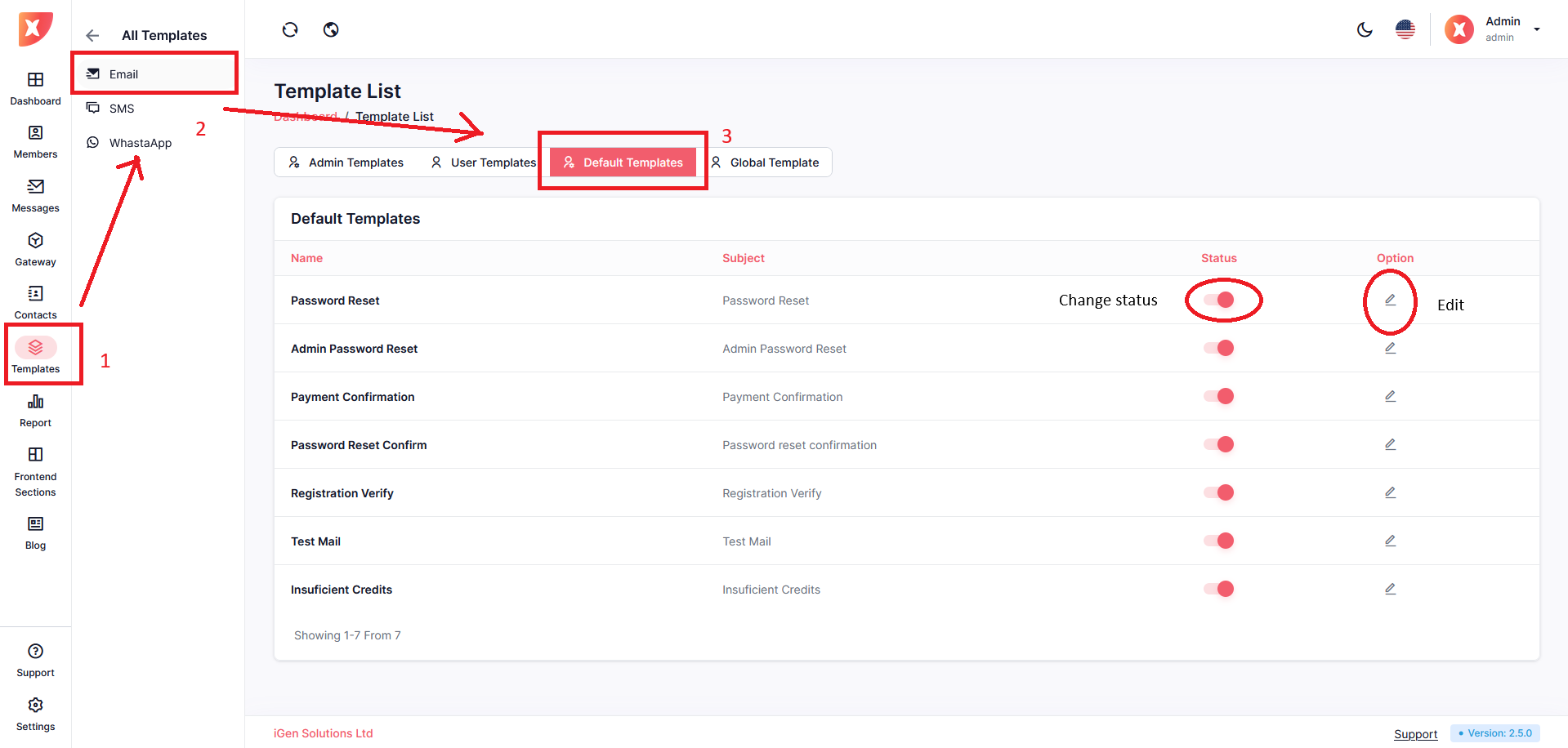Open the iGen Solutions Ltd link
The width and height of the screenshot is (1568, 748).
click(x=323, y=733)
